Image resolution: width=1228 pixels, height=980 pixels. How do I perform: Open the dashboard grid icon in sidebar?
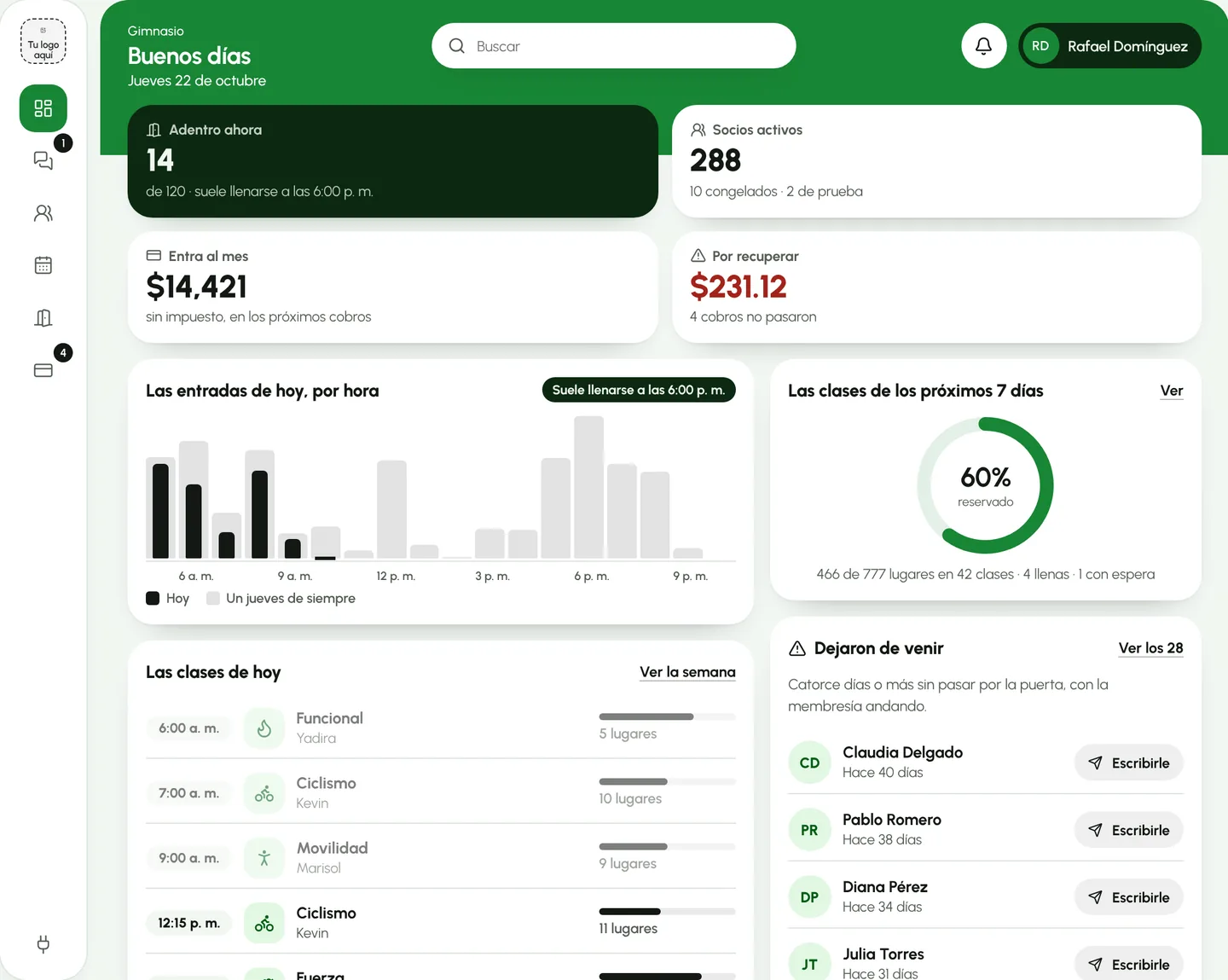43,108
